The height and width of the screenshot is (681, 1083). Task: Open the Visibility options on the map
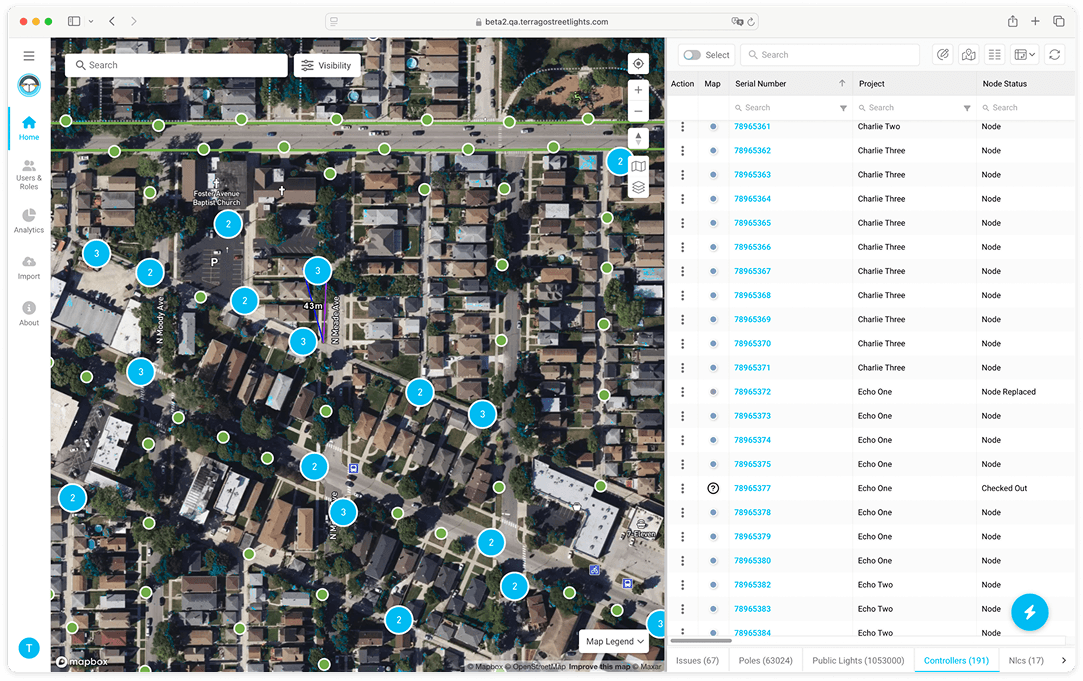pyautogui.click(x=327, y=66)
